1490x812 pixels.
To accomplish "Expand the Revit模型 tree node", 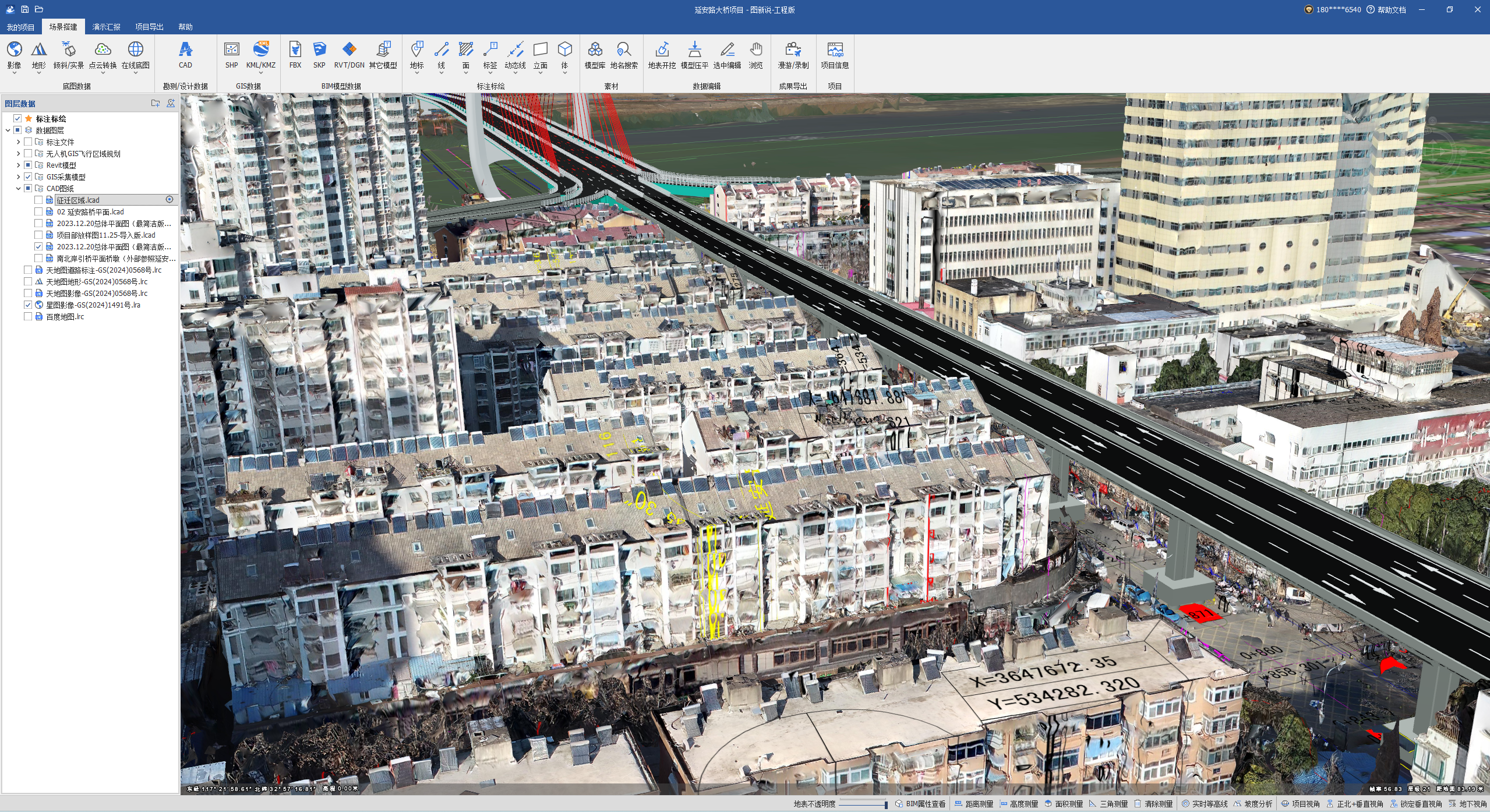I will click(x=18, y=165).
